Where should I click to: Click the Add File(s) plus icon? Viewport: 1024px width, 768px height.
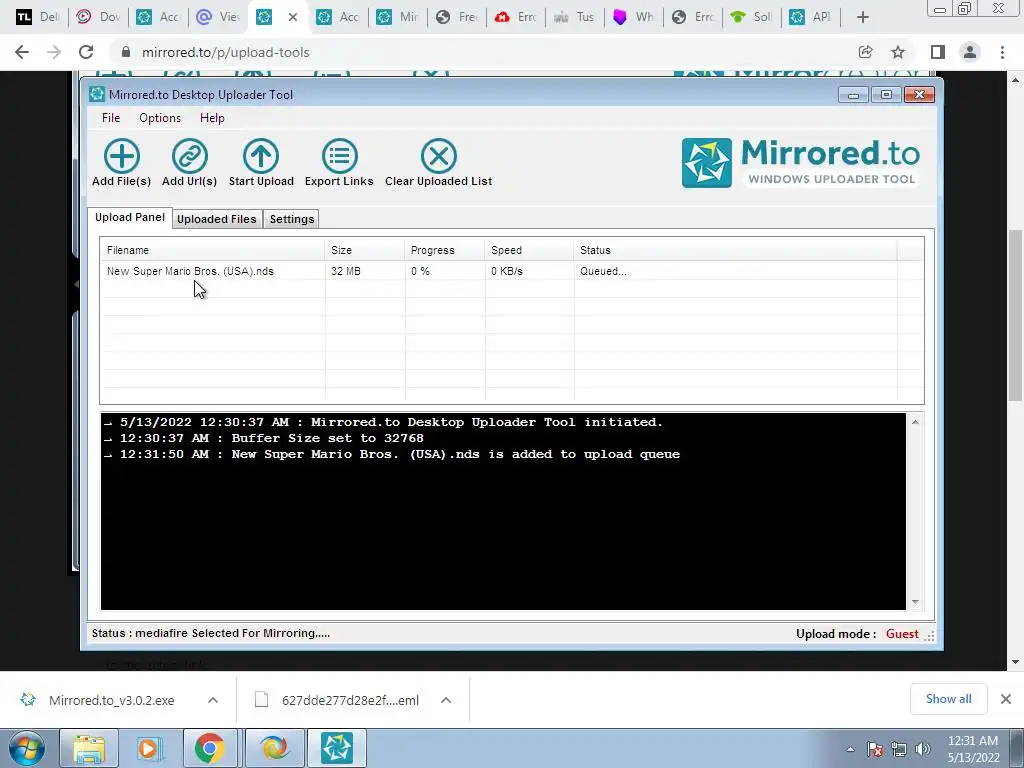point(121,156)
